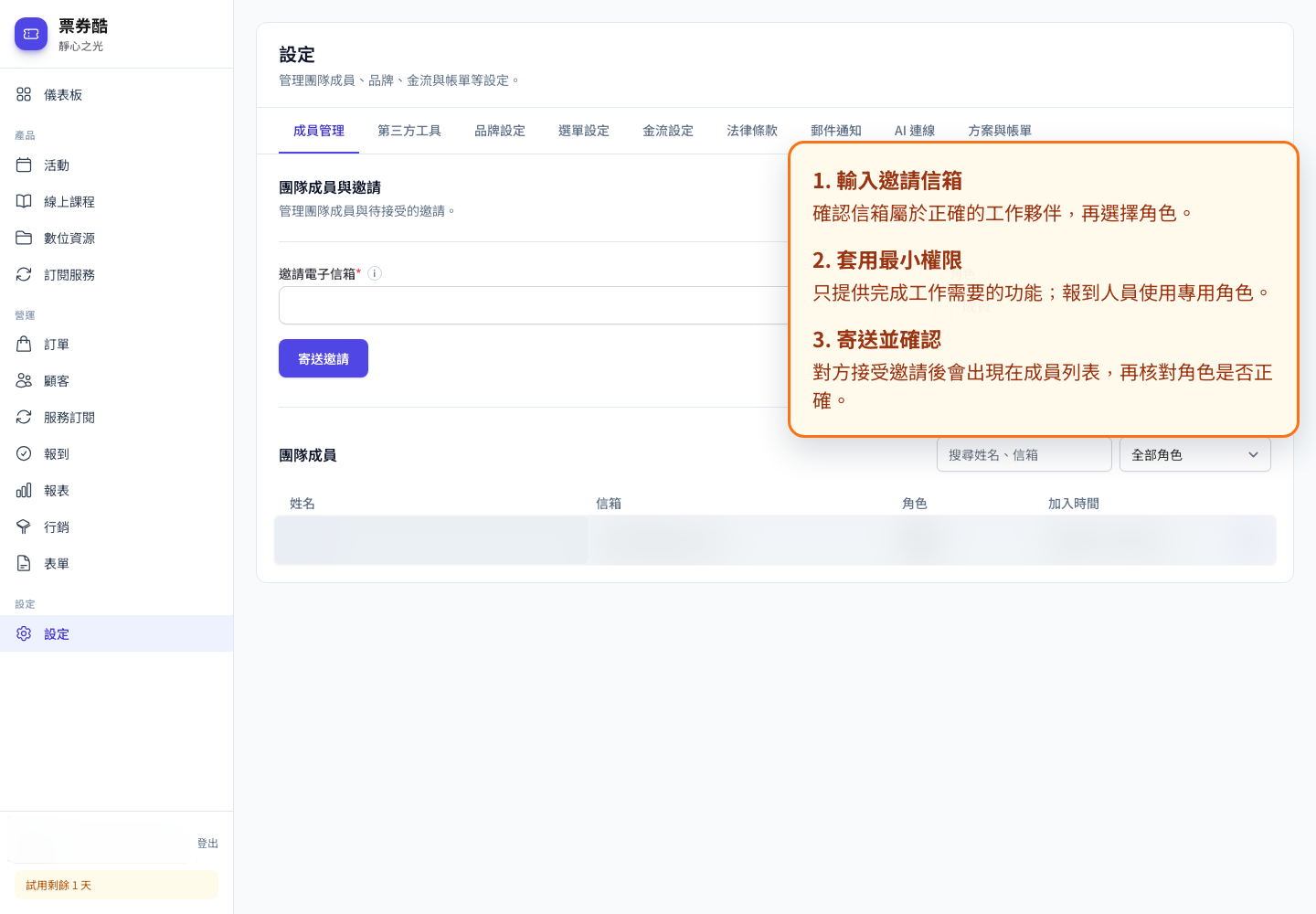Click the 團隊成員與邀請 section heading

point(330,187)
